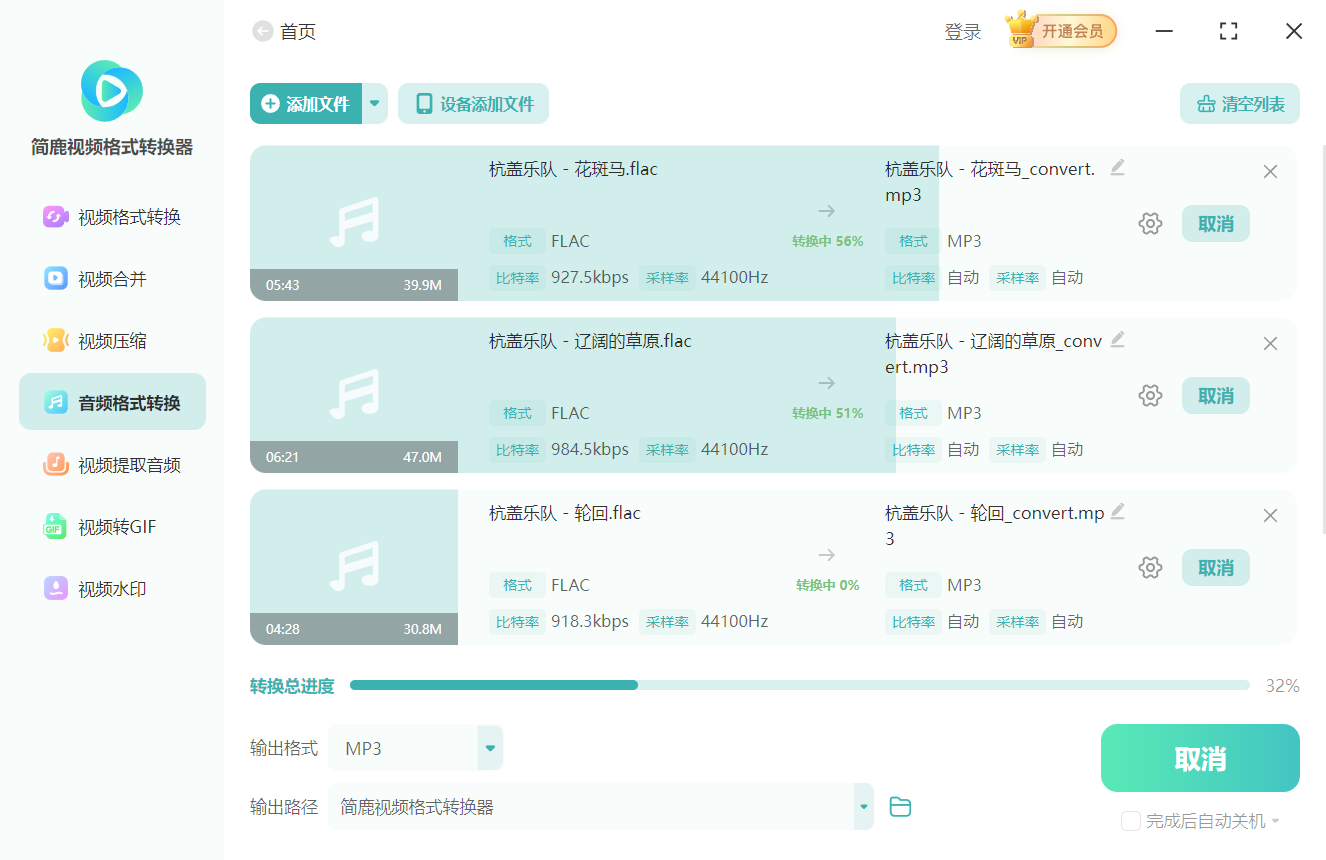Open the 视频转GIF converter
This screenshot has height=860, width=1326.
click(111, 526)
